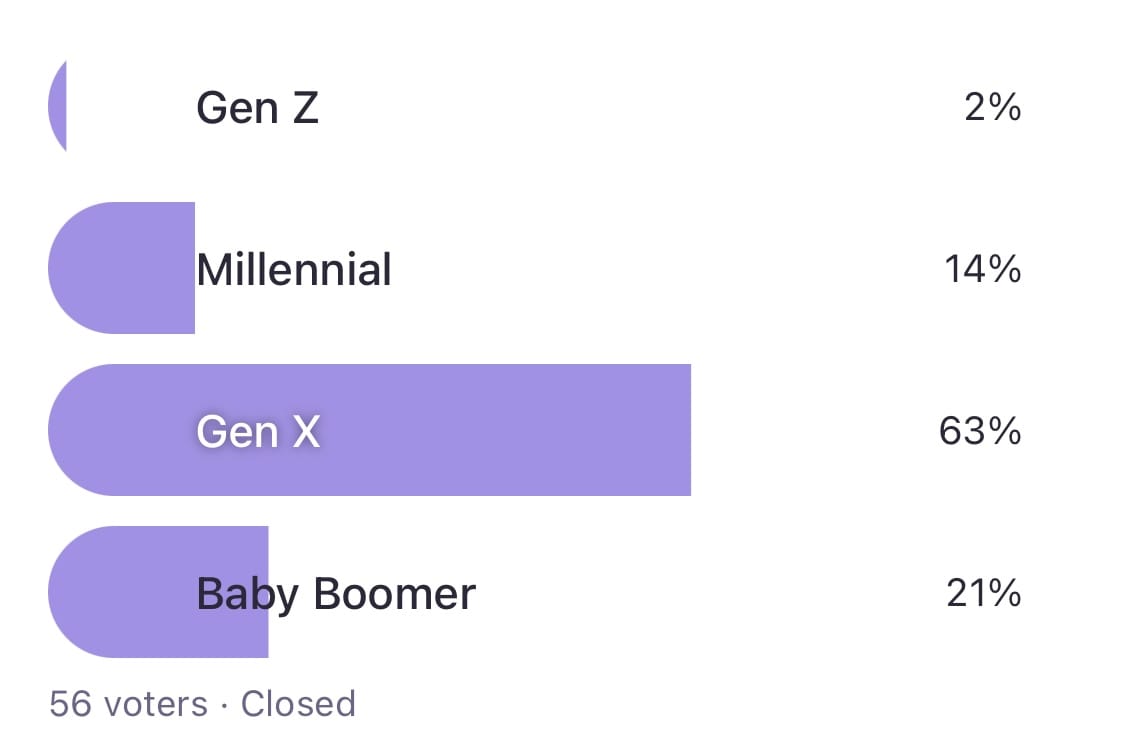Viewport: 1125px width, 756px height.
Task: Click the 14% Millennial result
Action: tap(982, 269)
